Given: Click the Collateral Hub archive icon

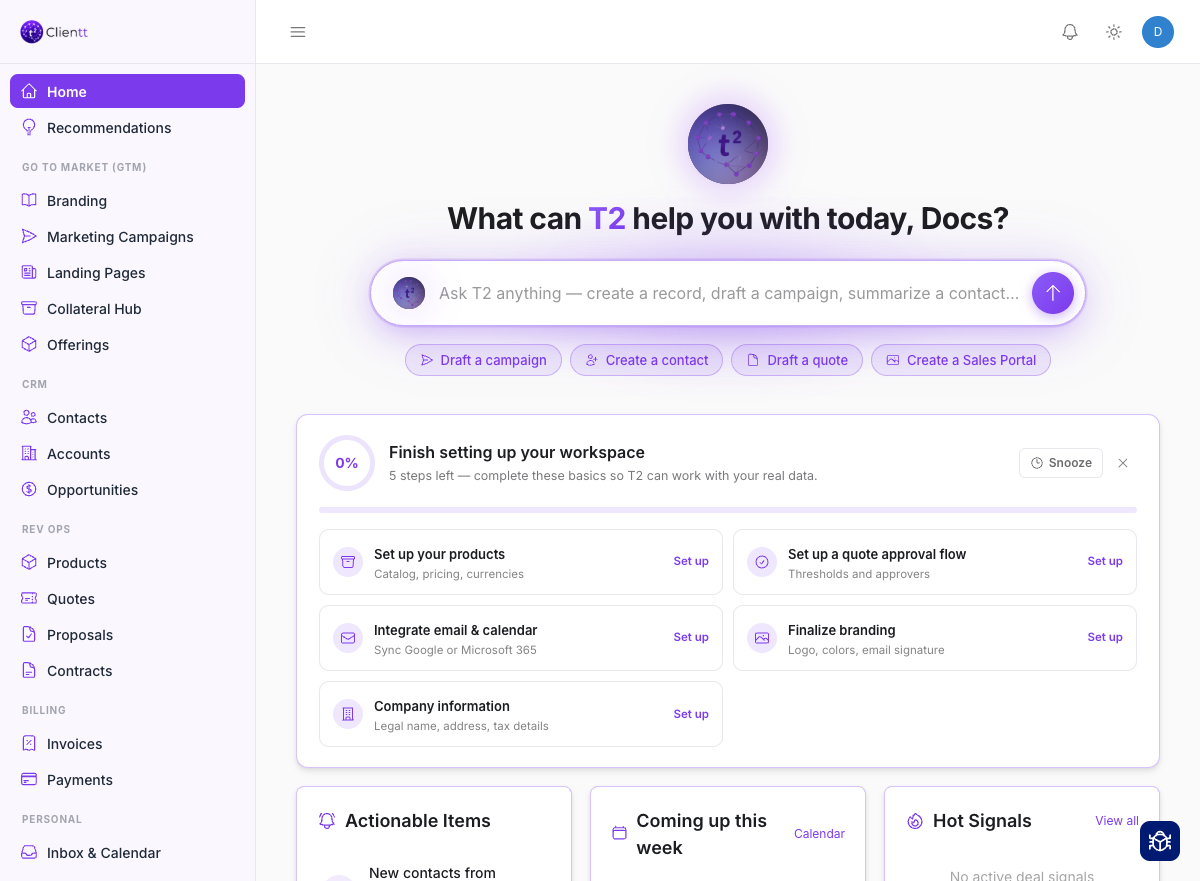Looking at the screenshot, I should pyautogui.click(x=29, y=308).
